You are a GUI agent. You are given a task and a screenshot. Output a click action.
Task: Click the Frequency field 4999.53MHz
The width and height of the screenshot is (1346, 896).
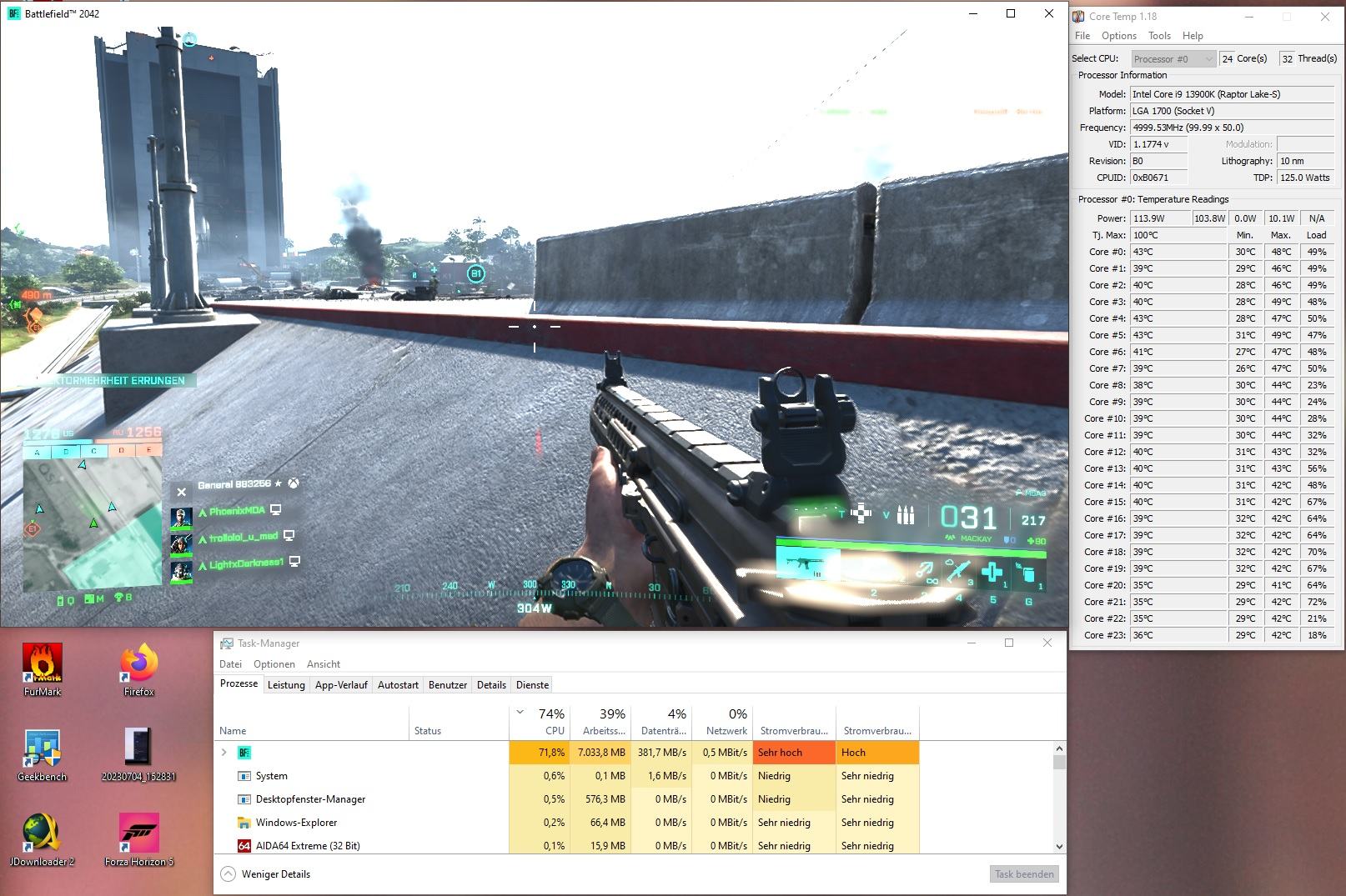1233,128
